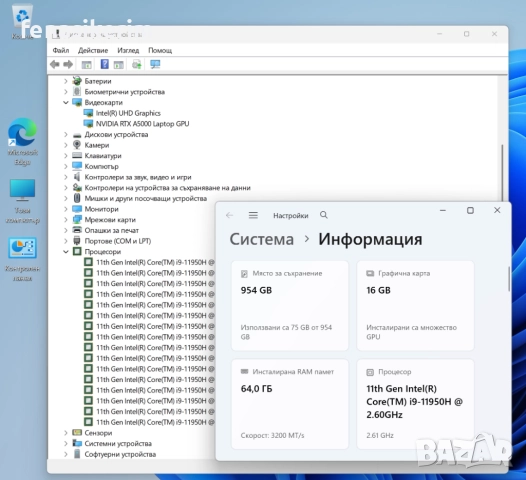Click the NVIDIA RTX A5000 display adapter icon

pyautogui.click(x=88, y=124)
